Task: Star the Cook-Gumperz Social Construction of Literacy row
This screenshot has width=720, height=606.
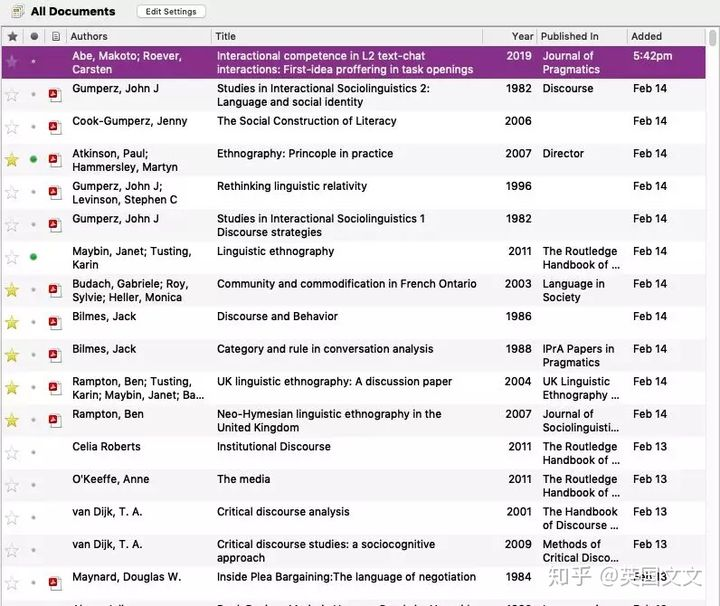Action: 12,127
